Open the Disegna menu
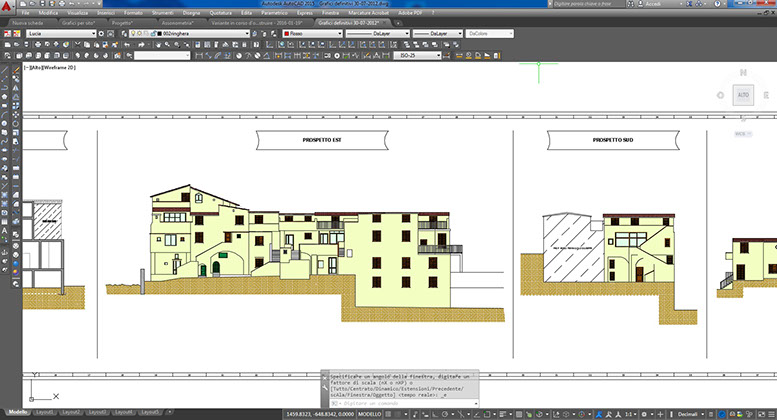777x420 pixels. tap(192, 13)
